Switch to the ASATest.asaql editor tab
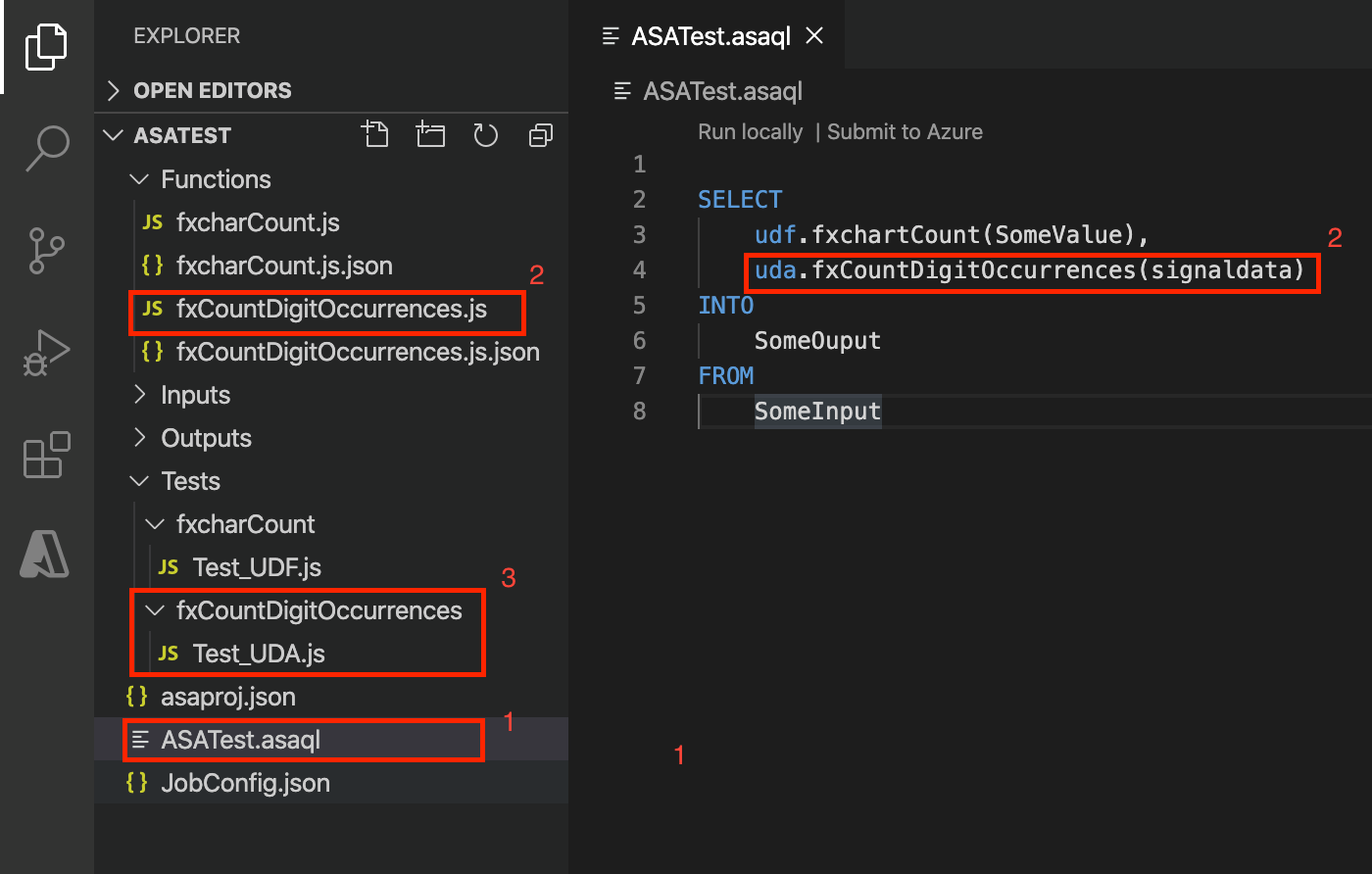Viewport: 1372px width, 874px height. tap(710, 36)
